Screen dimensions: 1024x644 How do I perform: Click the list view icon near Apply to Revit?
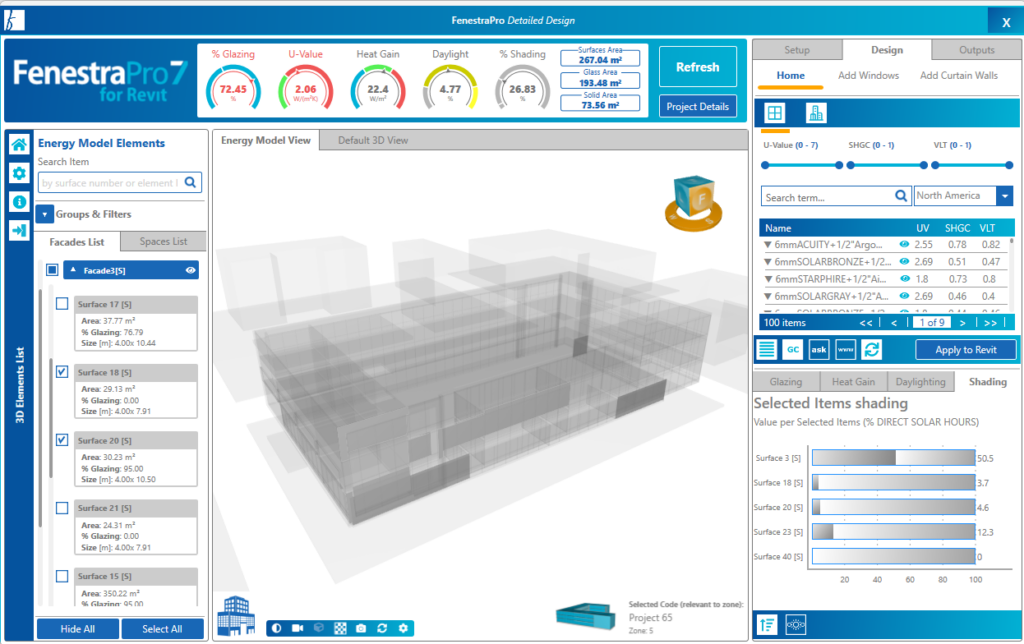click(767, 349)
